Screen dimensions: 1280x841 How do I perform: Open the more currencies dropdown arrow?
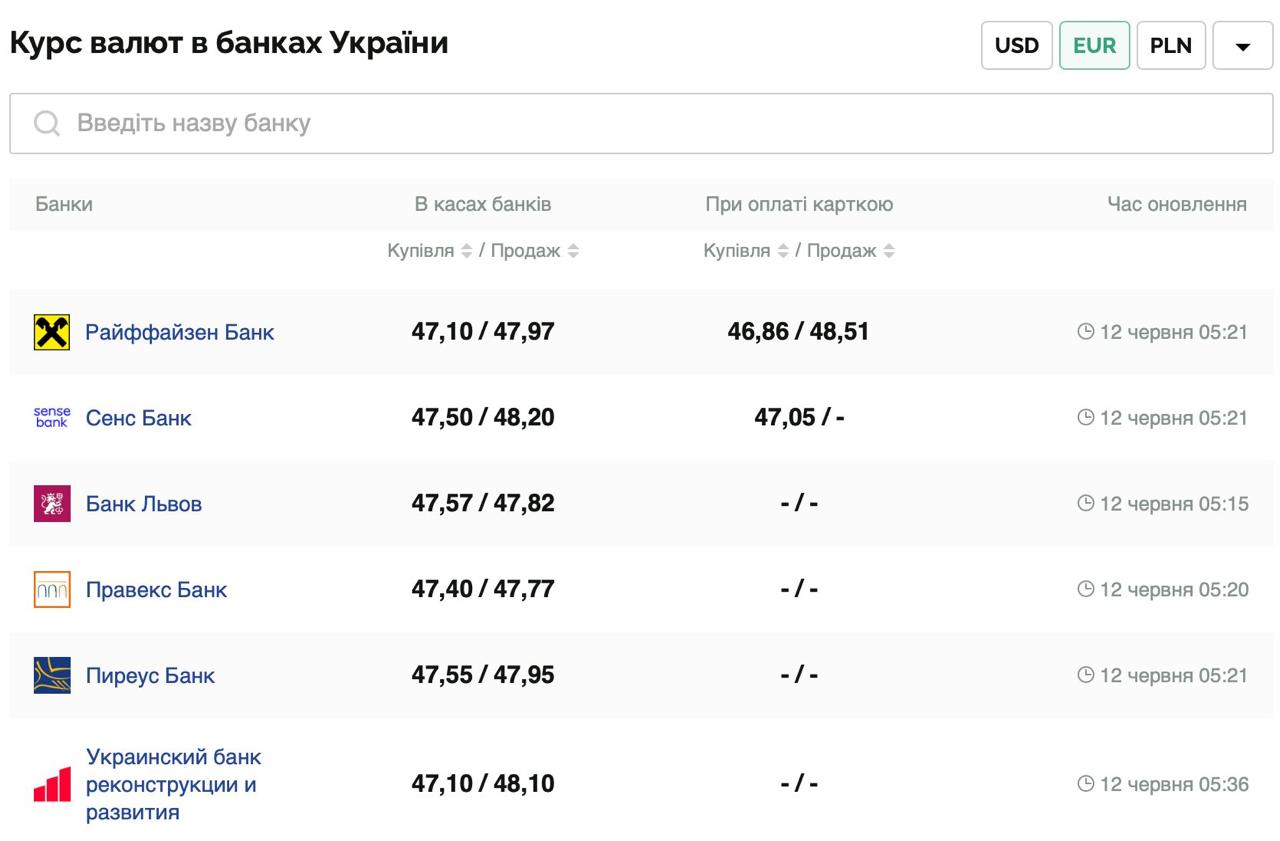[x=1243, y=46]
